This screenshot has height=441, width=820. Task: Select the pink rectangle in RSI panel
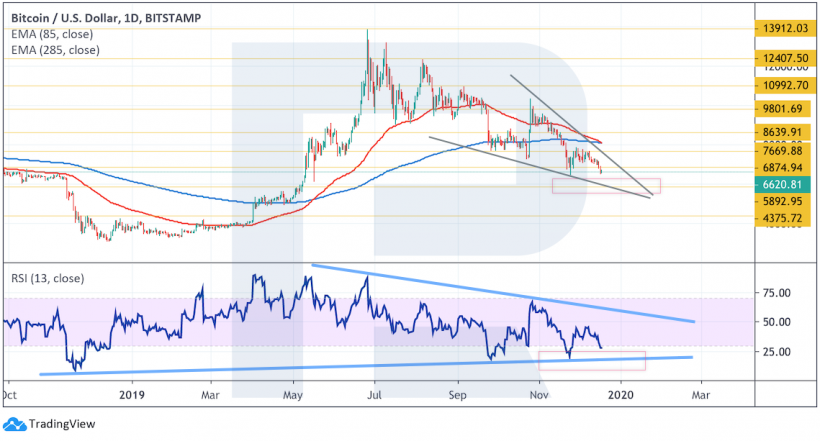(591, 360)
